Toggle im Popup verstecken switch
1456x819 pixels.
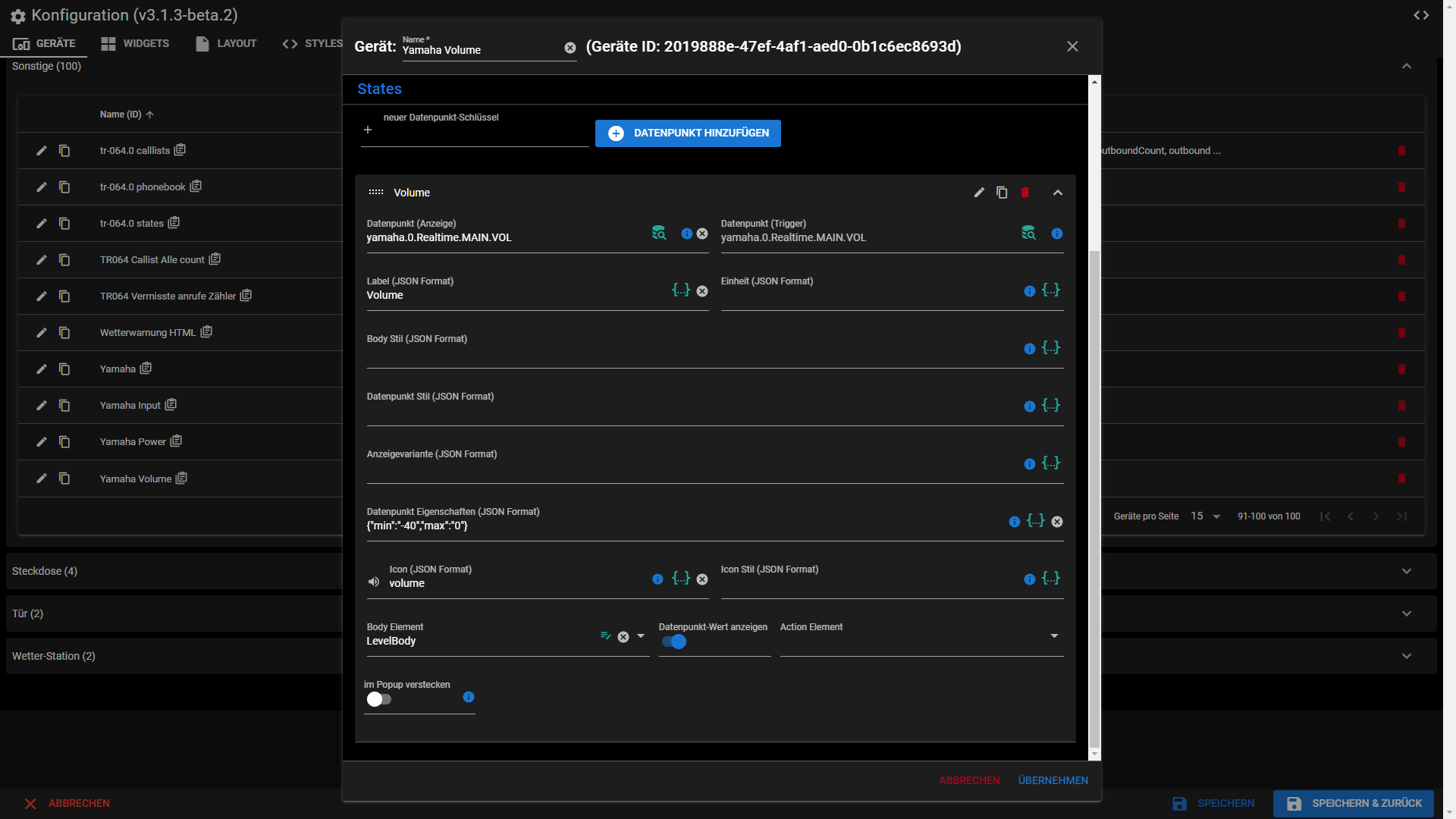(x=379, y=699)
